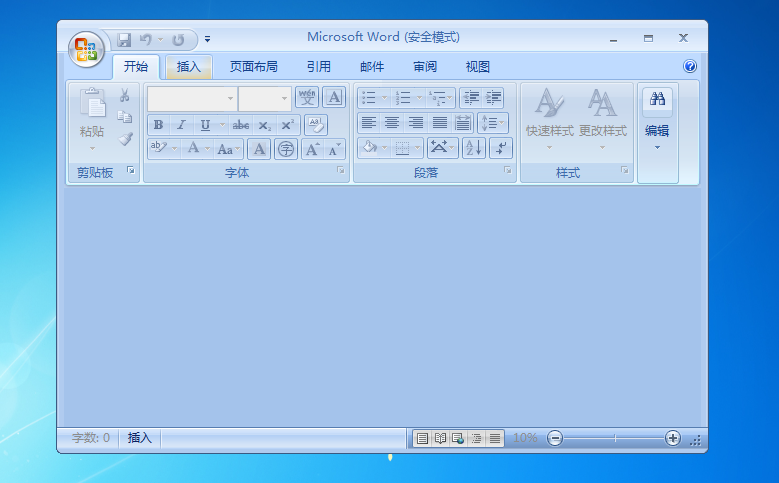This screenshot has width=779, height=483.
Task: Select the 邮件 tab
Action: [372, 66]
